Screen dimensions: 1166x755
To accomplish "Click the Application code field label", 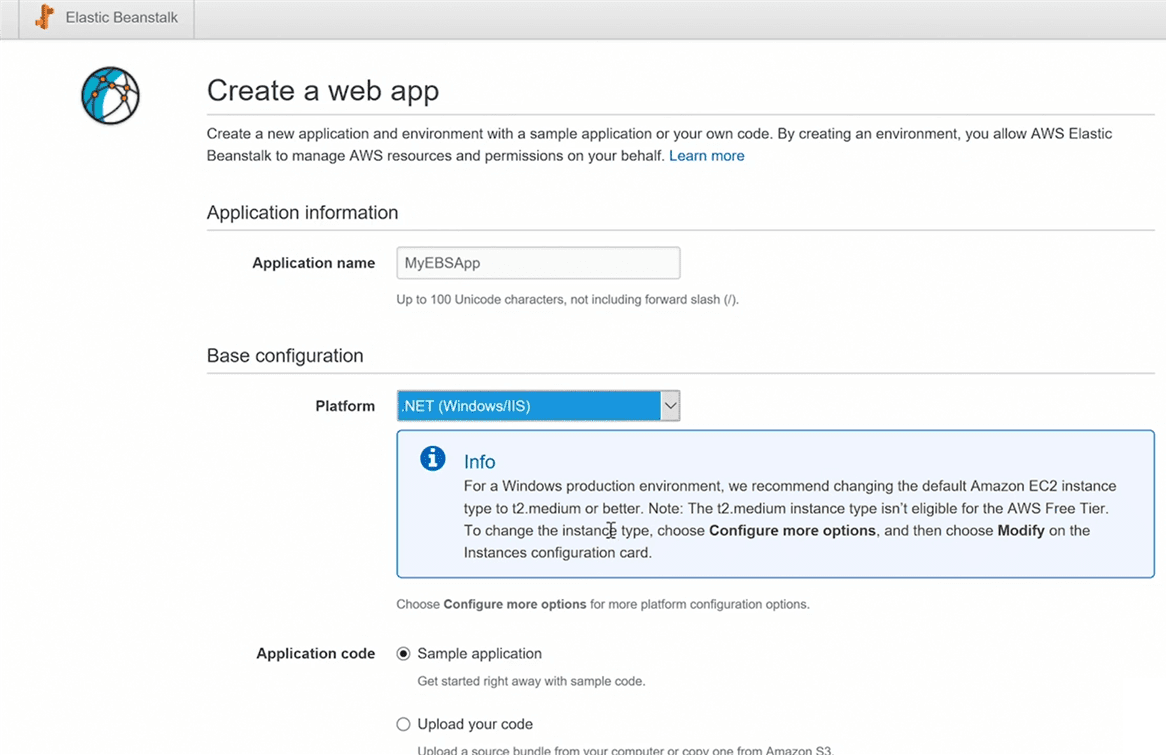I will point(315,654).
